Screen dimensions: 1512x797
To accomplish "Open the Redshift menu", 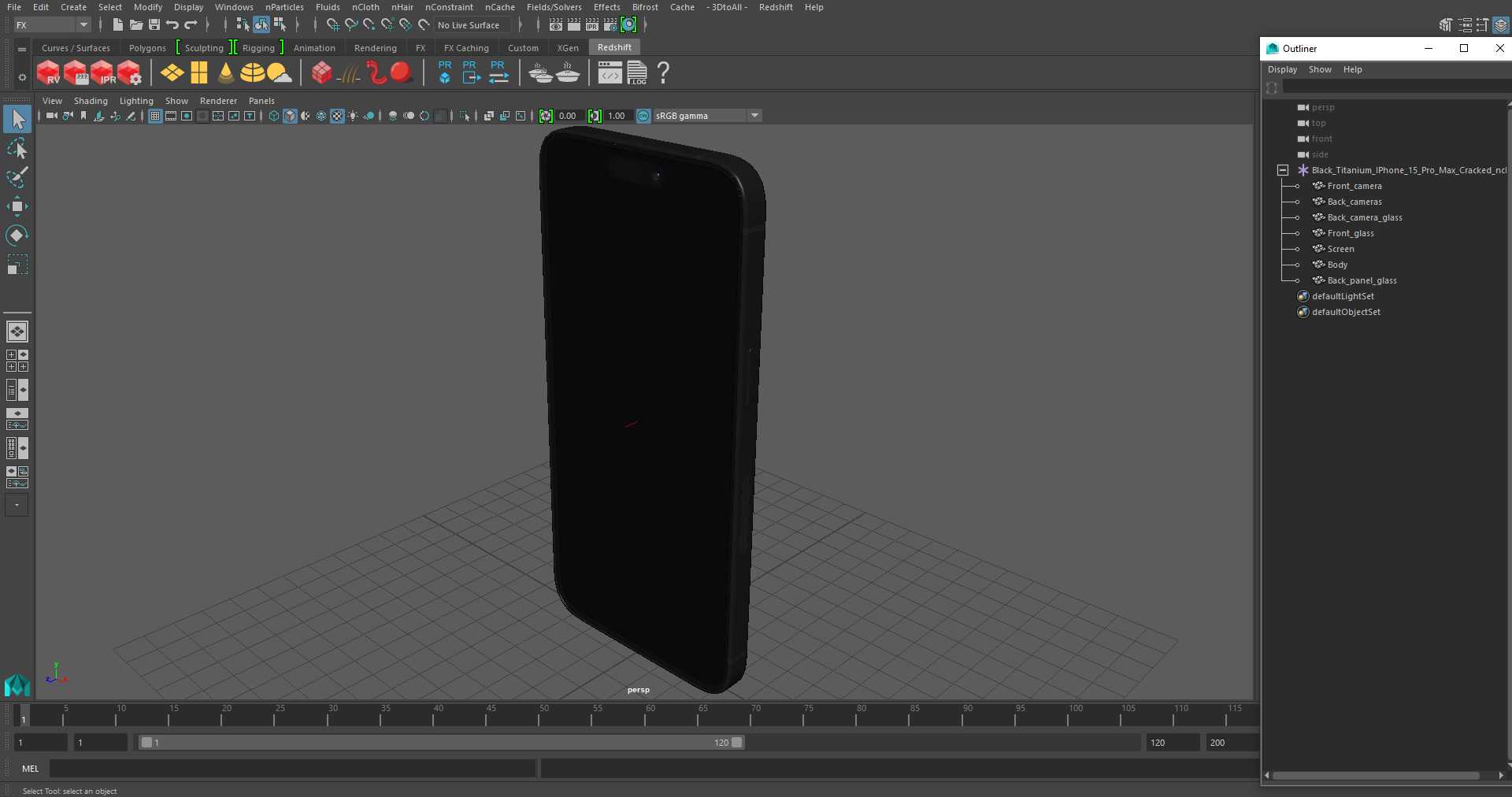I will click(776, 7).
